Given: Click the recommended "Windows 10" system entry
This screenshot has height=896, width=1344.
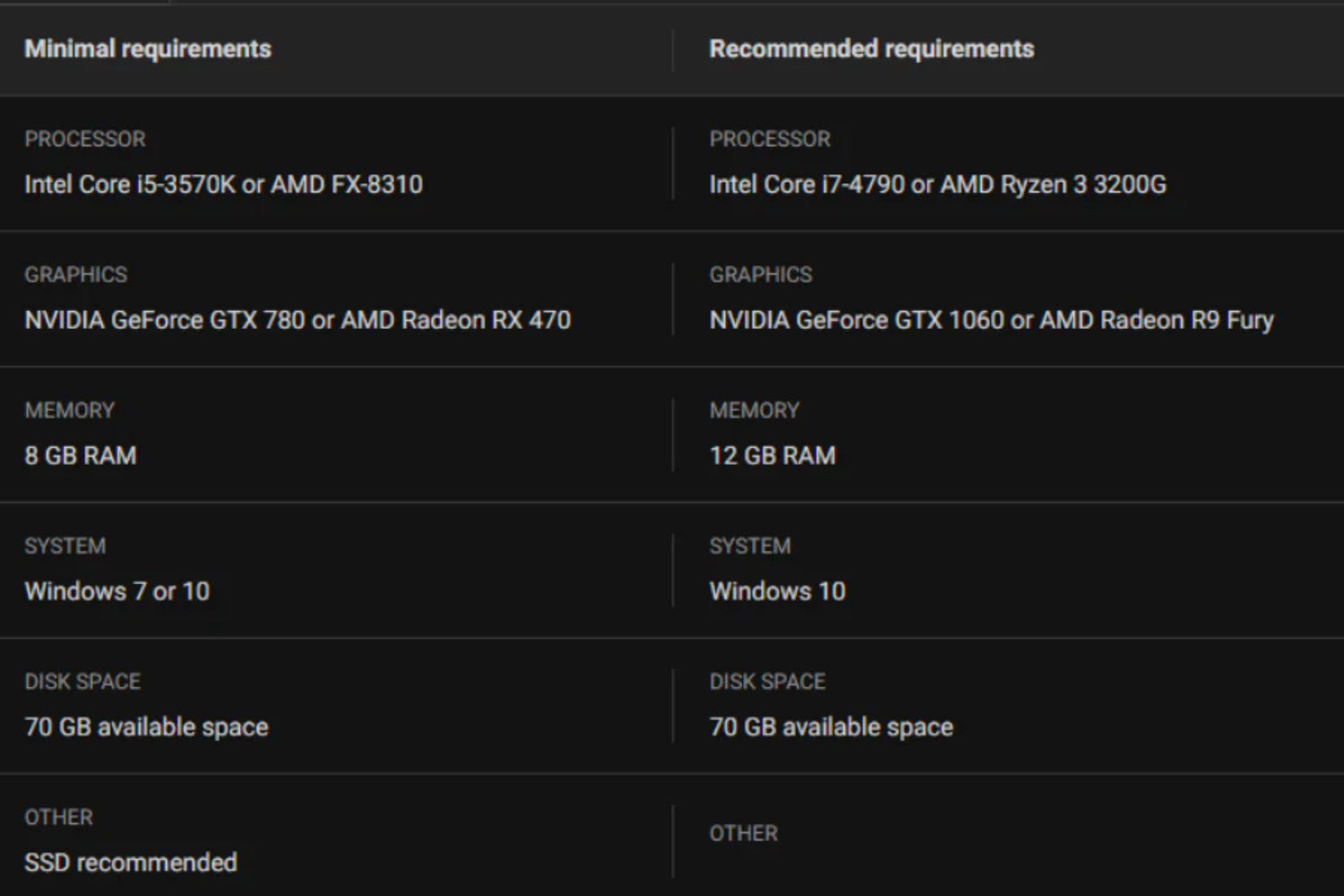Looking at the screenshot, I should 777,591.
